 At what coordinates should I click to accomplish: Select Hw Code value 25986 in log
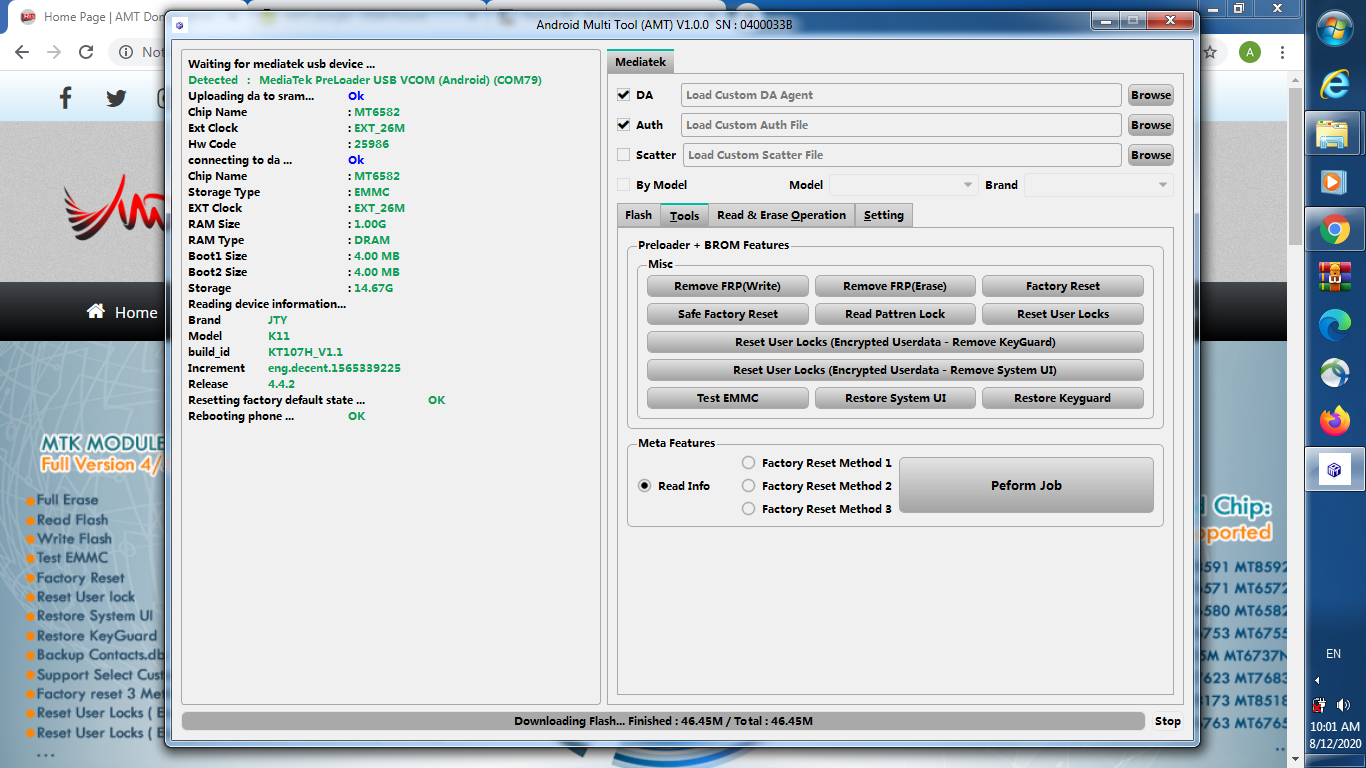tap(371, 144)
